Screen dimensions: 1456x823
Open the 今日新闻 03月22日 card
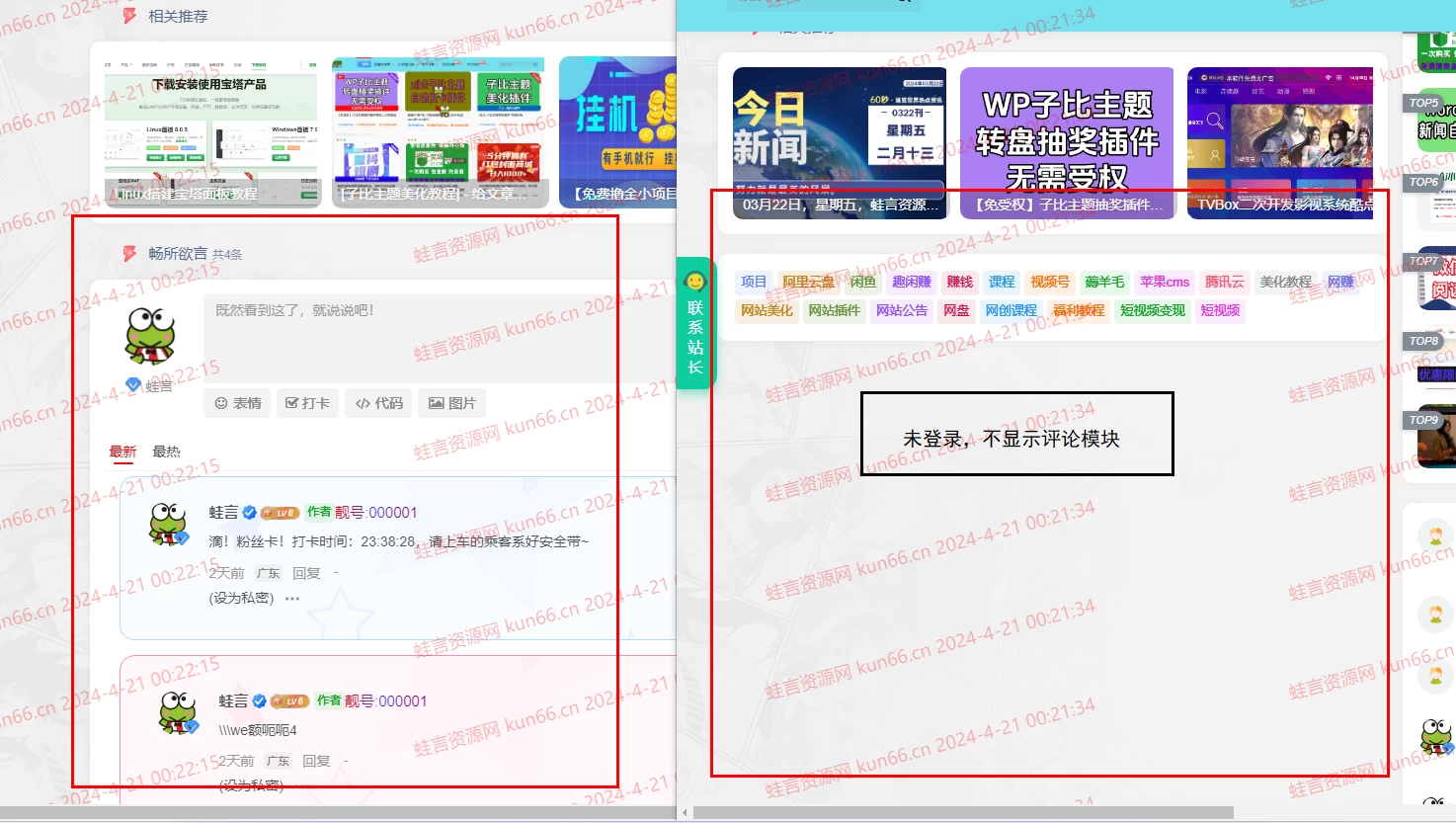point(840,142)
